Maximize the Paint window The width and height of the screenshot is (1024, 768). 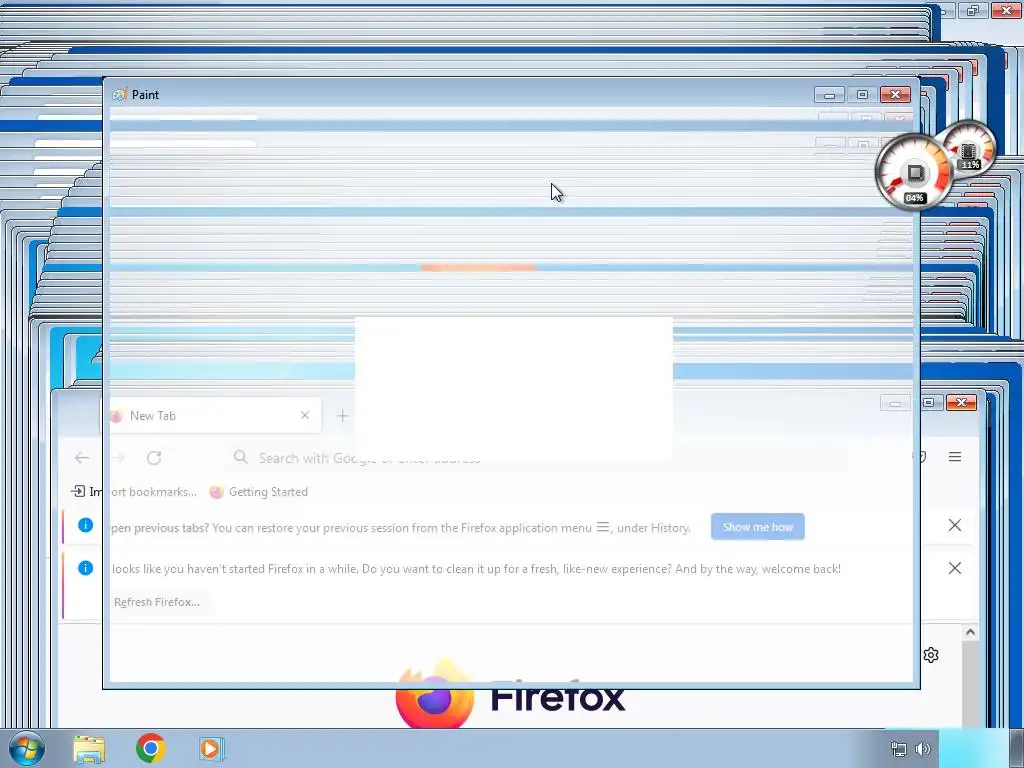point(862,95)
